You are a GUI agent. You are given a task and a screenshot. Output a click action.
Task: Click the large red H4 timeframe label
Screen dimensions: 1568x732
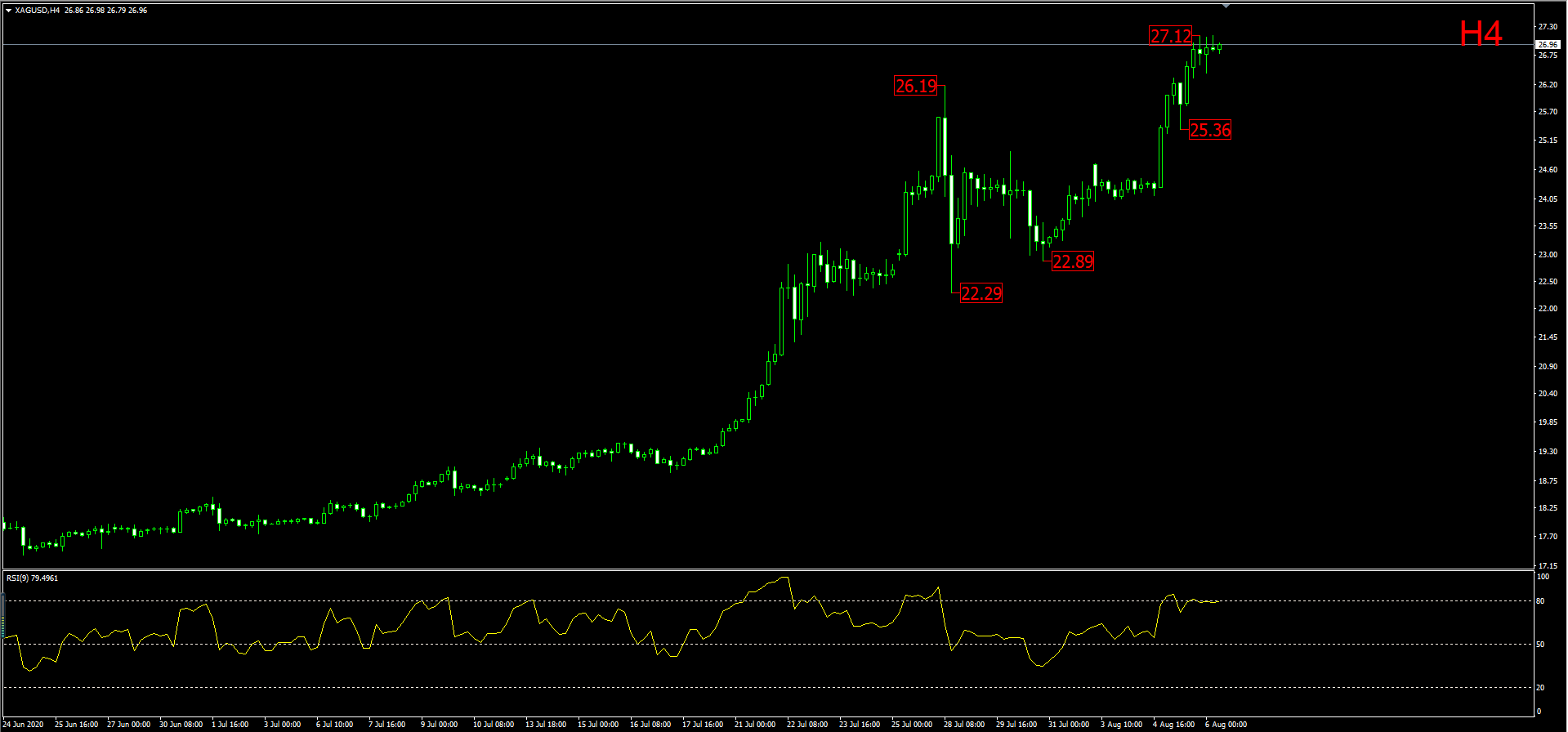(1481, 34)
